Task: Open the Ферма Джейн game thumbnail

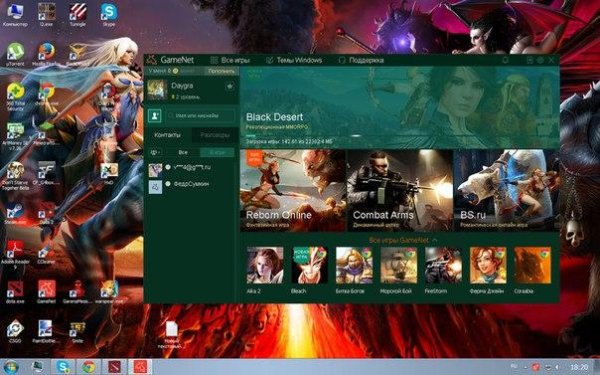Action: point(488,265)
